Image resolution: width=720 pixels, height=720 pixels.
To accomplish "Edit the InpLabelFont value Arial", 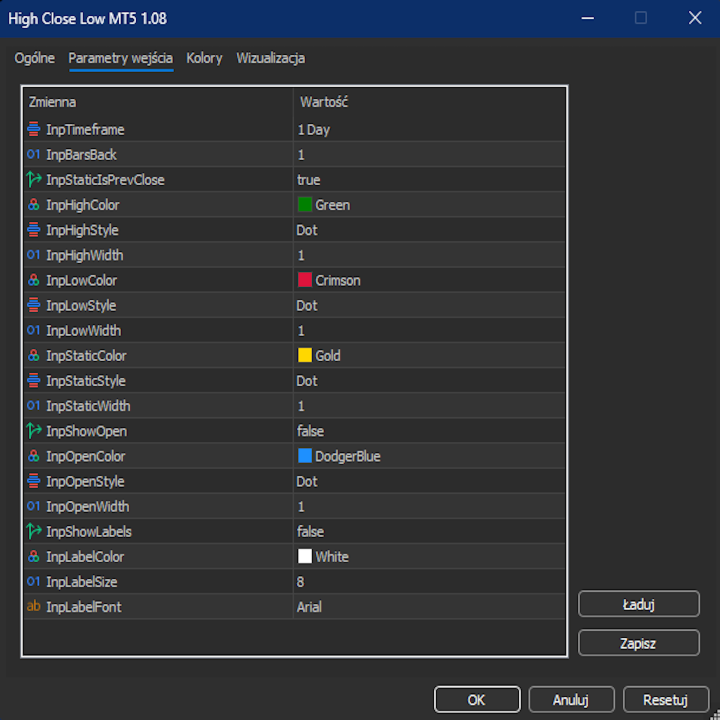I will coord(429,607).
